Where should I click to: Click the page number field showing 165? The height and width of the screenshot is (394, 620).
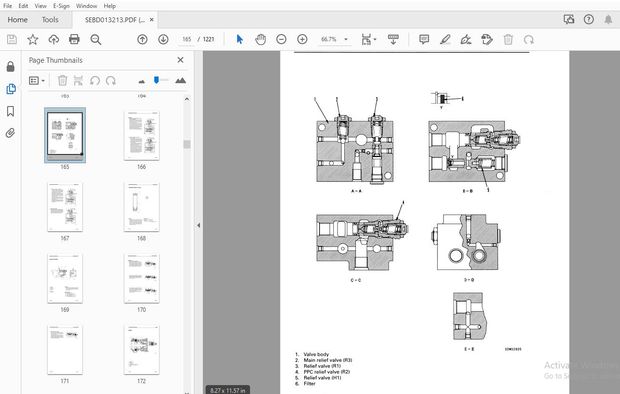click(187, 39)
